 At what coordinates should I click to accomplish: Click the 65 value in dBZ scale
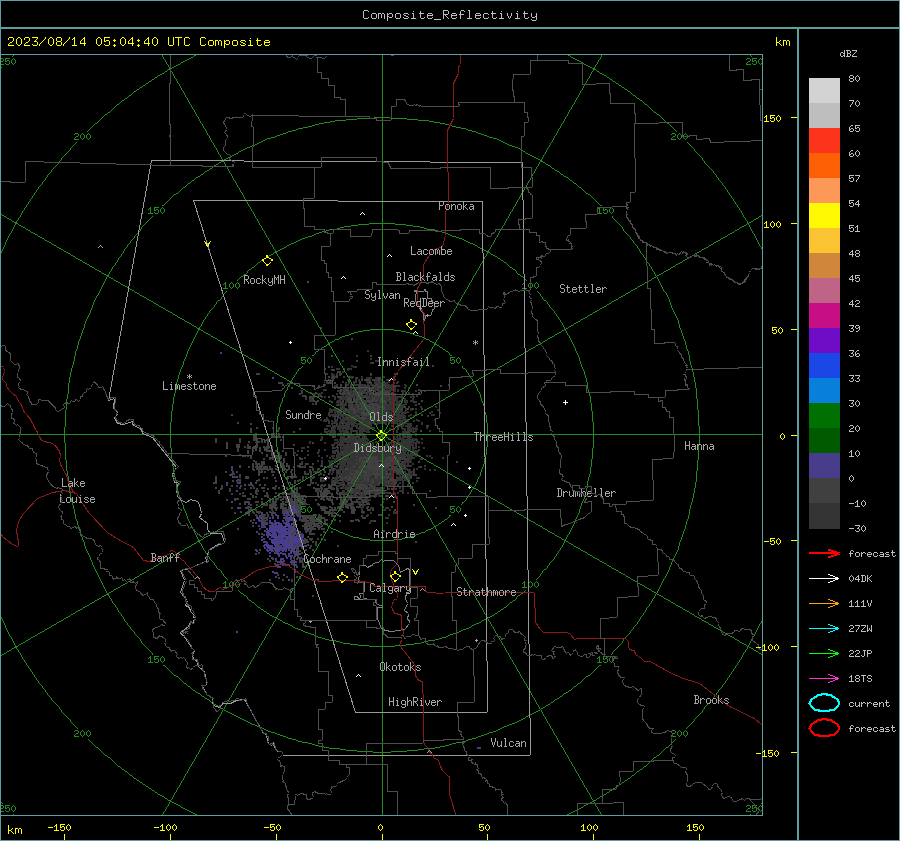coord(854,128)
